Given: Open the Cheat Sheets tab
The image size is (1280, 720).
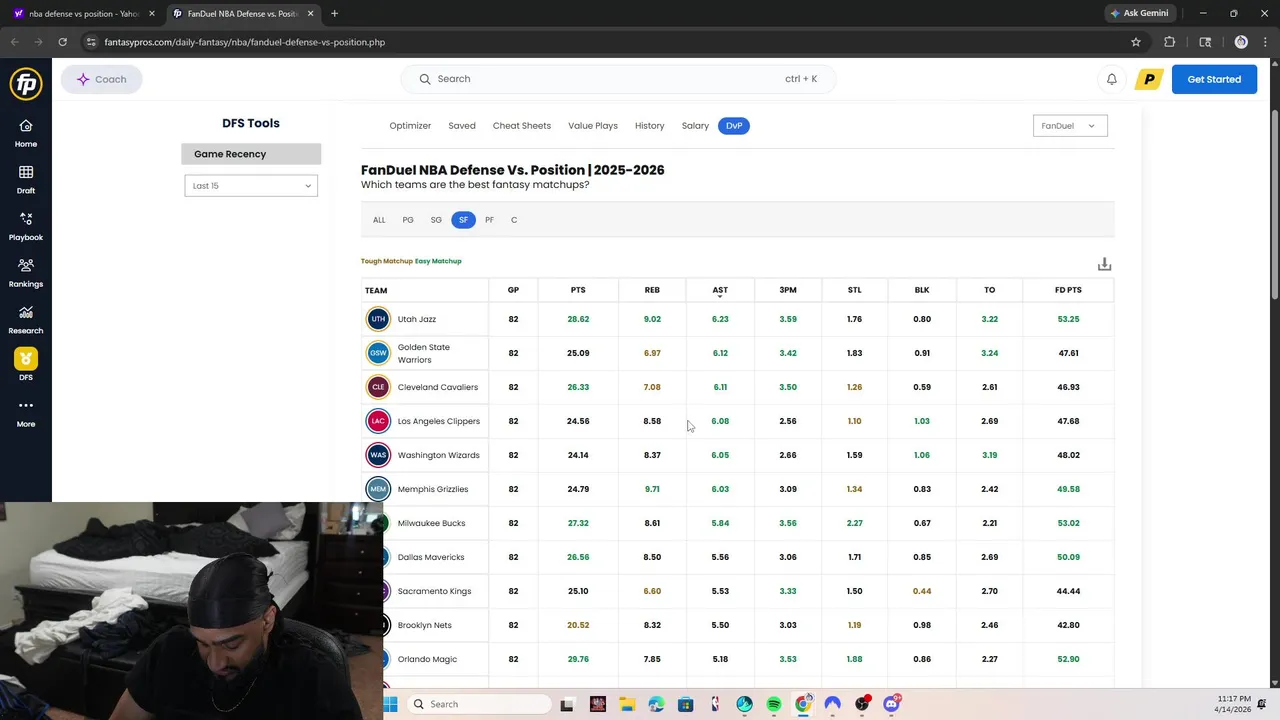Looking at the screenshot, I should click(522, 126).
